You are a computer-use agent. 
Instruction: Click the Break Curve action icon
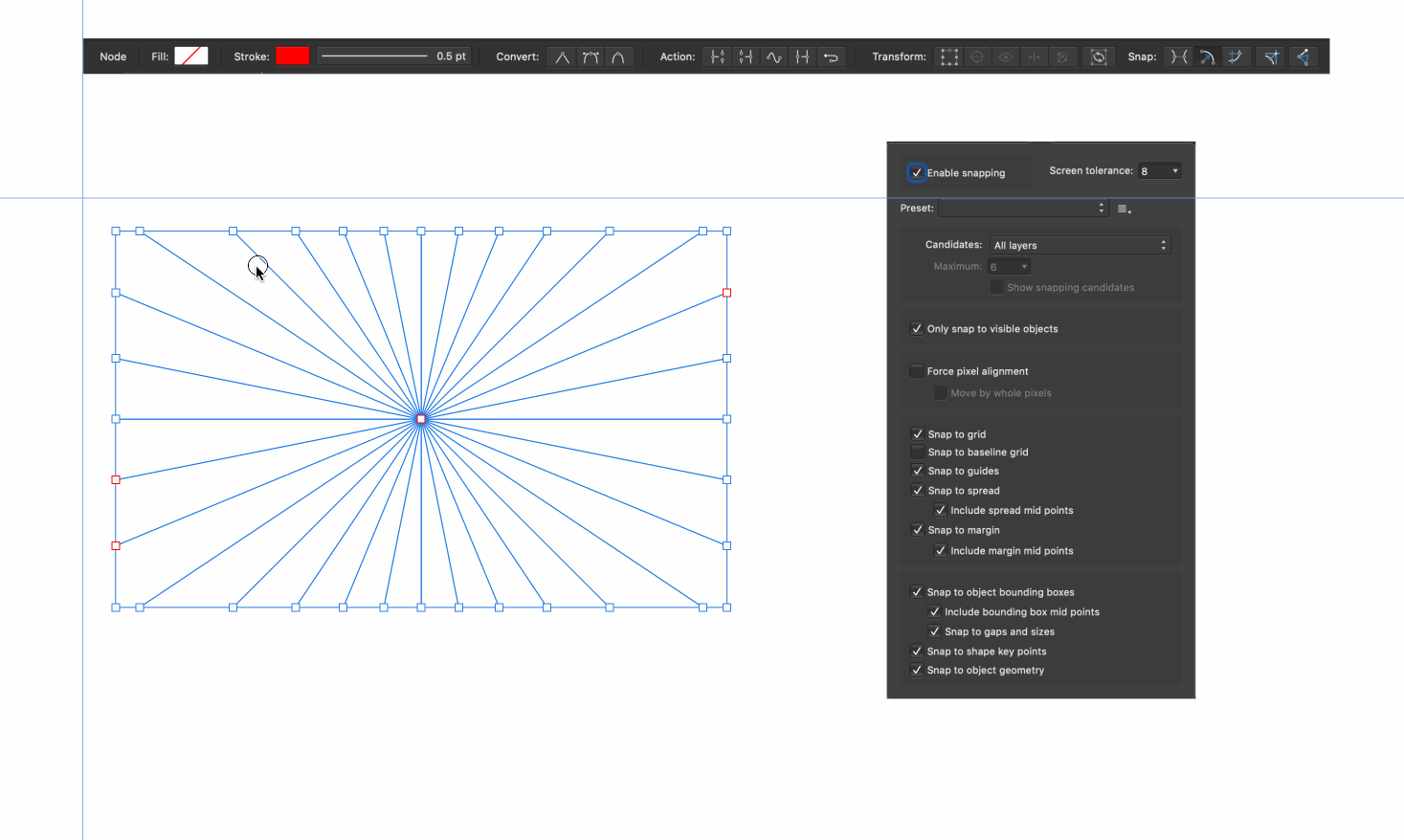click(717, 57)
